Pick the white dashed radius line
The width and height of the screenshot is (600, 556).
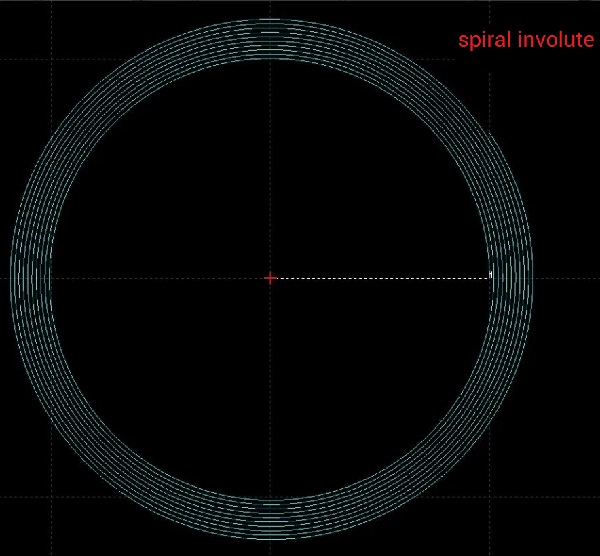click(x=380, y=277)
